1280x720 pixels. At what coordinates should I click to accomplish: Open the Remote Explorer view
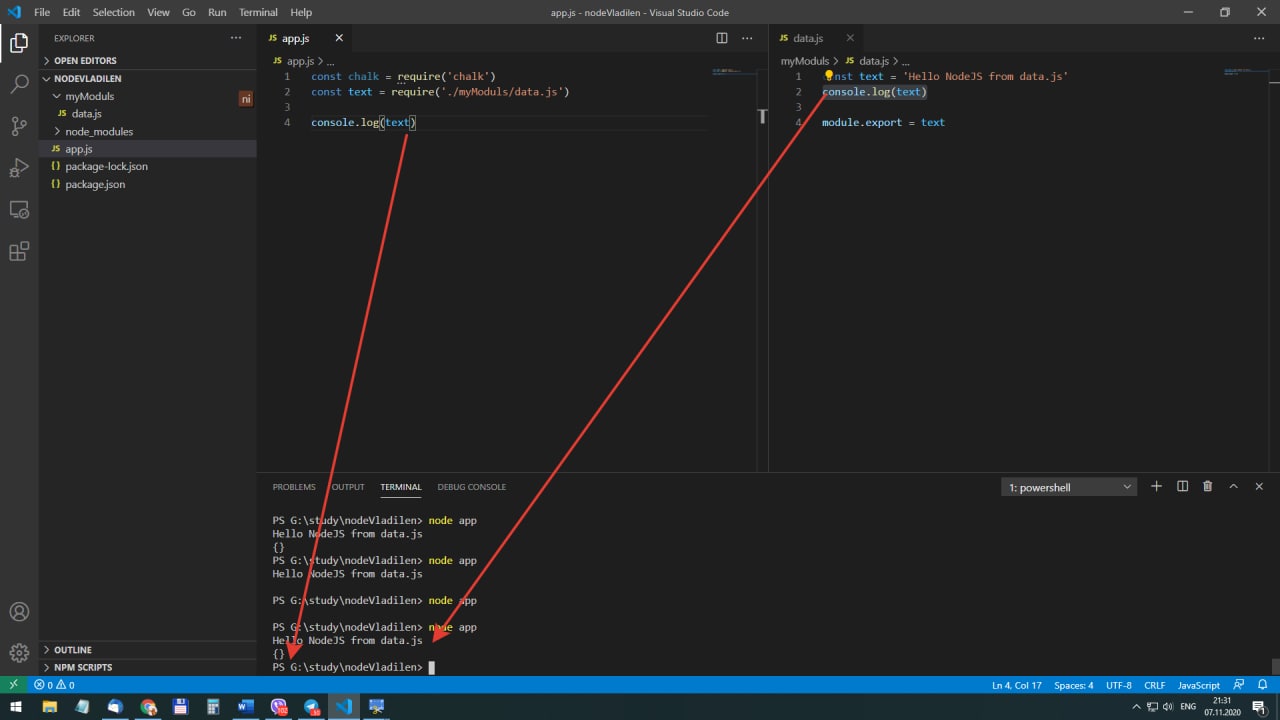click(x=19, y=209)
